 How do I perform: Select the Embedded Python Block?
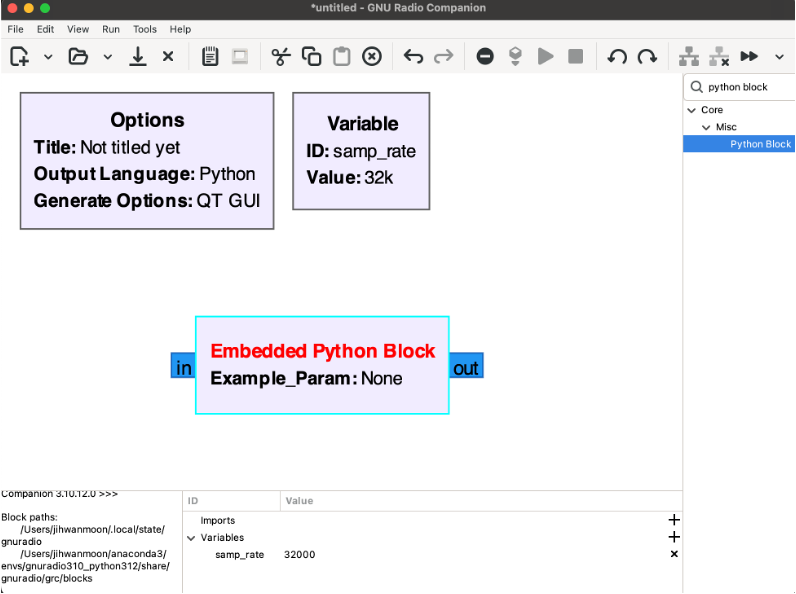click(322, 366)
